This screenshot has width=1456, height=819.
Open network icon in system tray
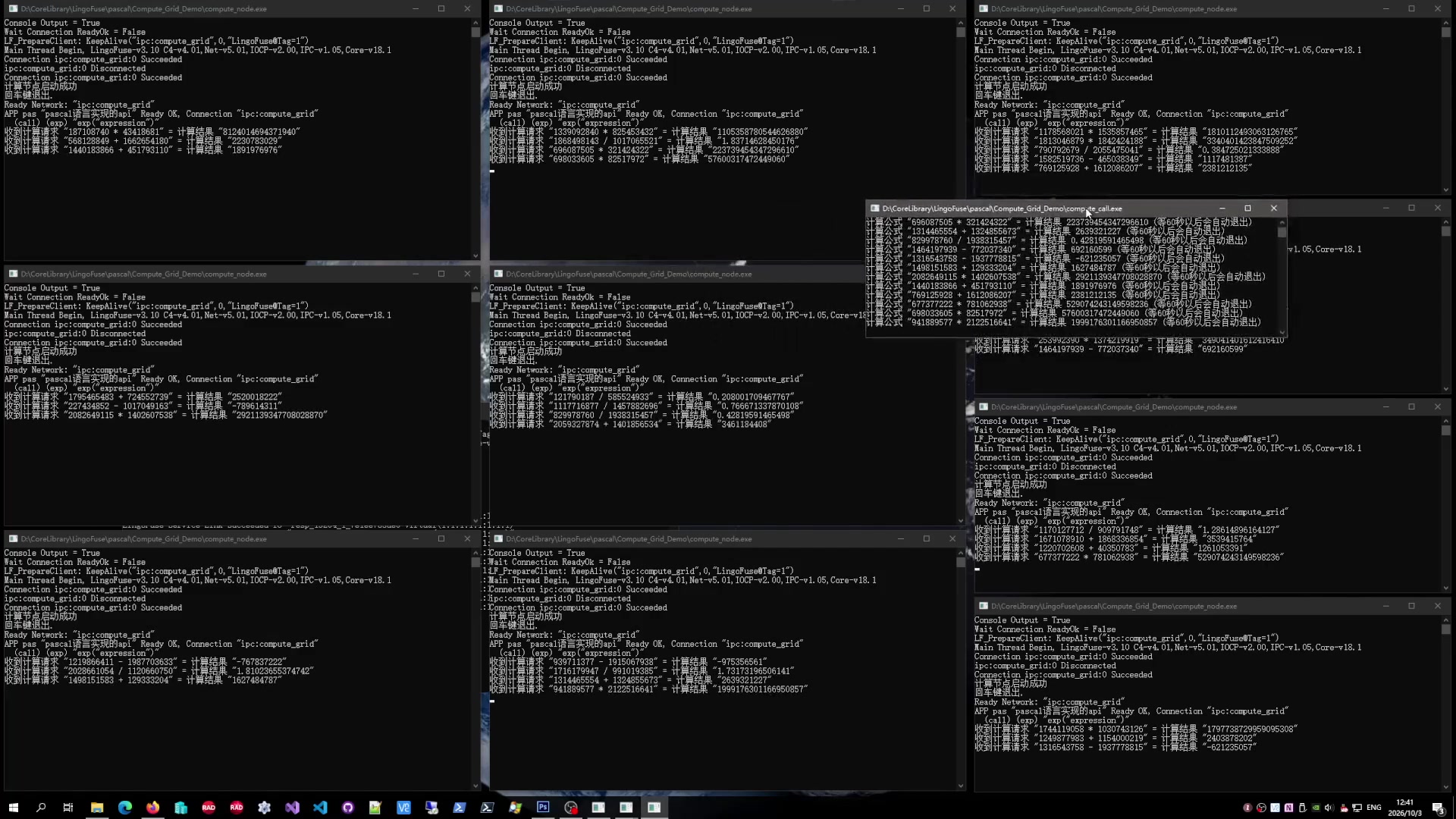pyautogui.click(x=1357, y=808)
